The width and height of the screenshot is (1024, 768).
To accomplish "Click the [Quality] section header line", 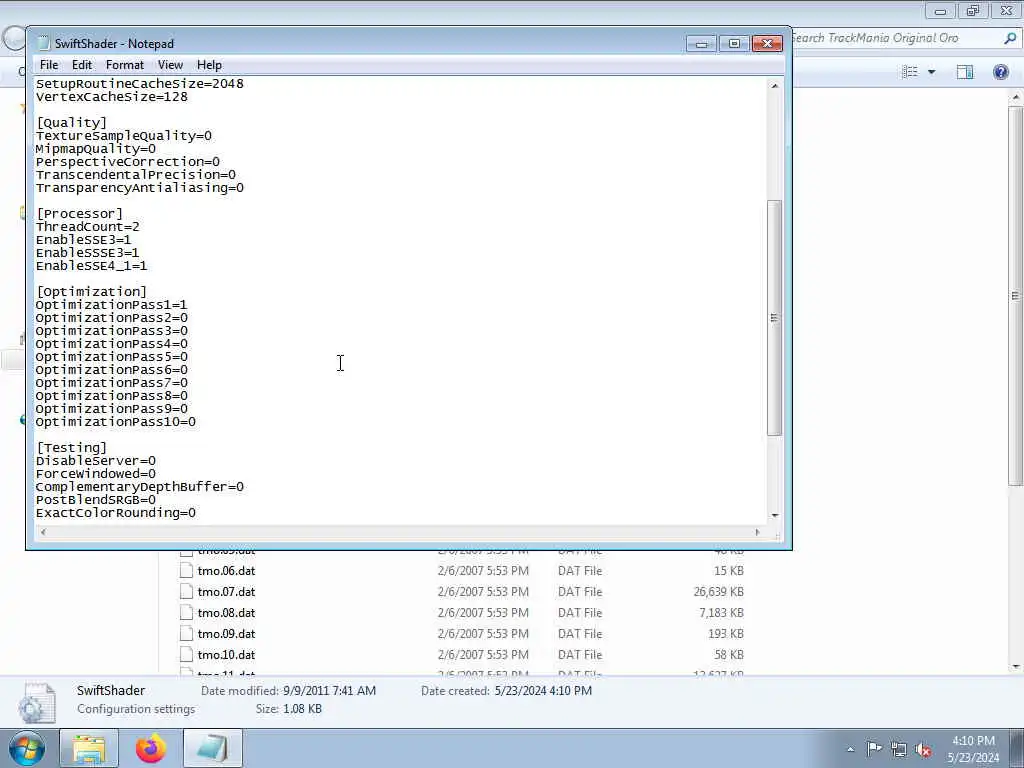I will pyautogui.click(x=71, y=123).
